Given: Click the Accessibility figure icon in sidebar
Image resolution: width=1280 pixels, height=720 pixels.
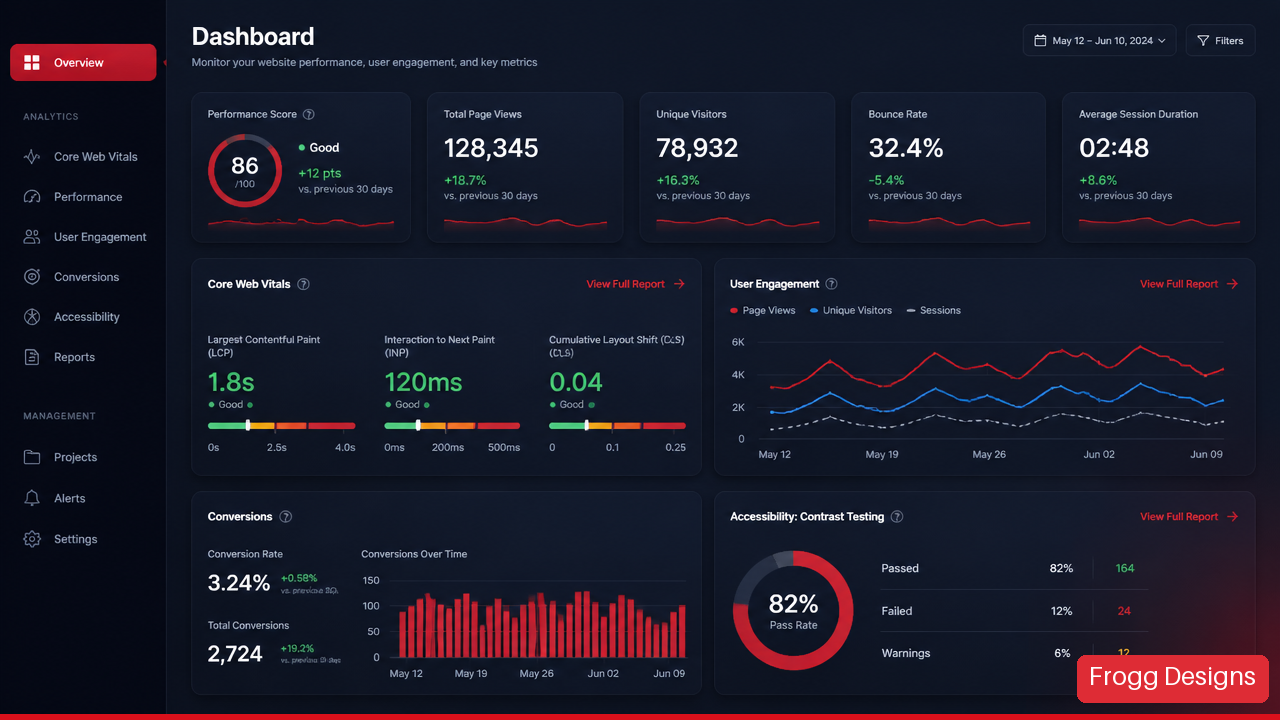Looking at the screenshot, I should 32,317.
